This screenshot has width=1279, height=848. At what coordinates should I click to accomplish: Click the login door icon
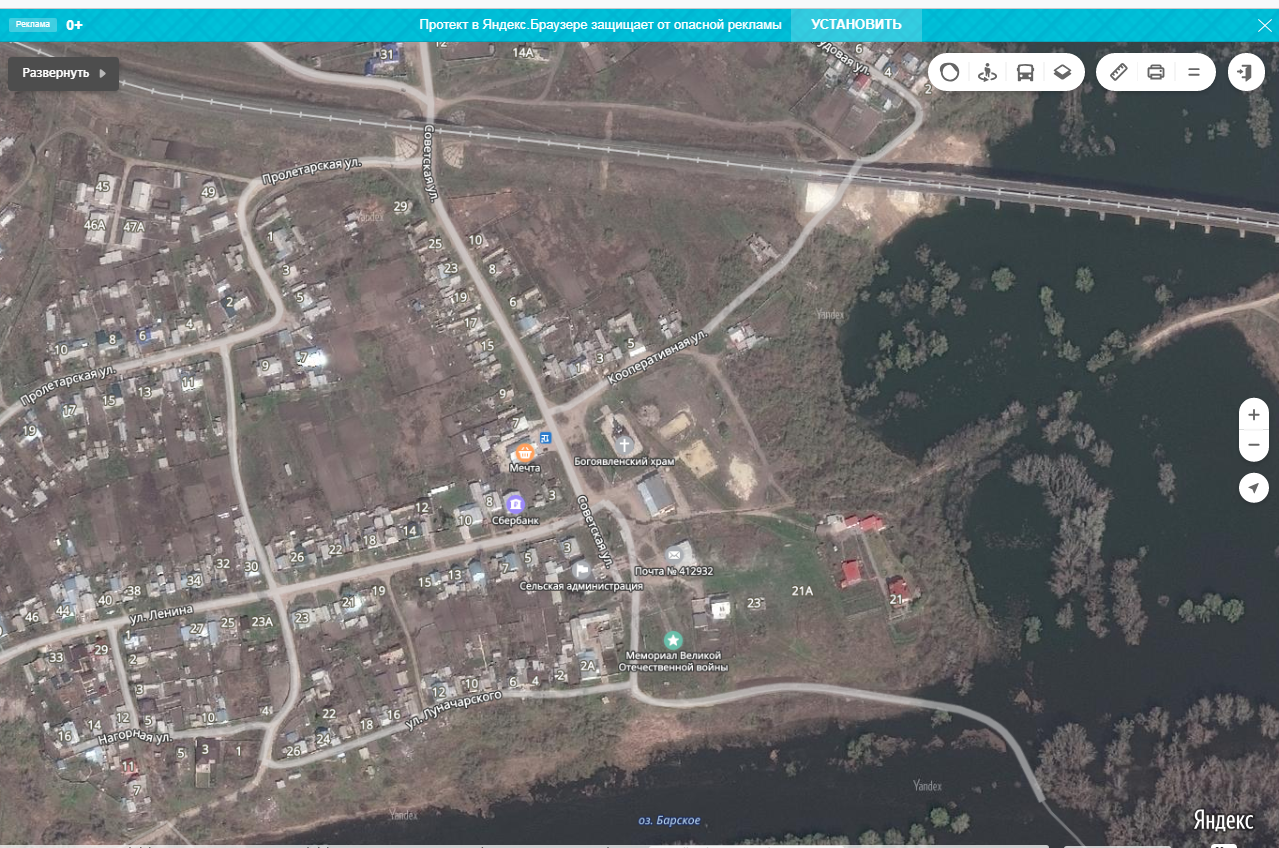[x=1246, y=72]
